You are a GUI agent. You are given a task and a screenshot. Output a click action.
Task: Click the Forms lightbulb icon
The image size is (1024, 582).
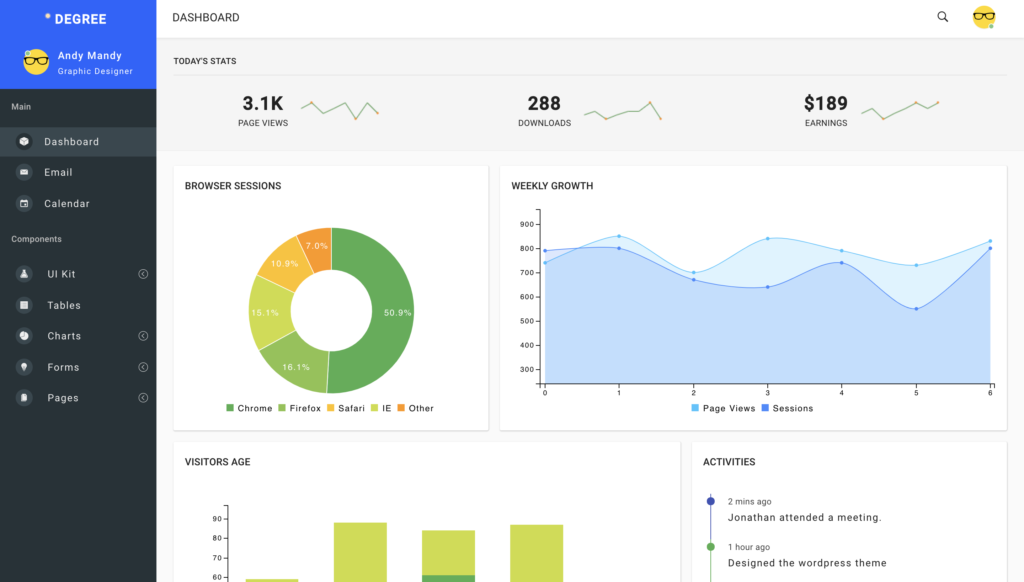pos(24,367)
